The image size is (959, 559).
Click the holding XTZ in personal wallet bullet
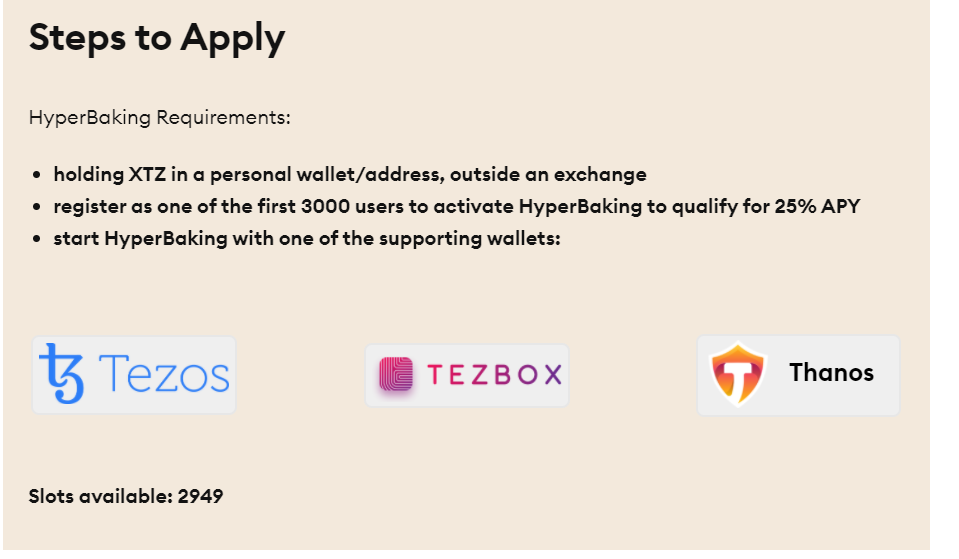click(350, 174)
